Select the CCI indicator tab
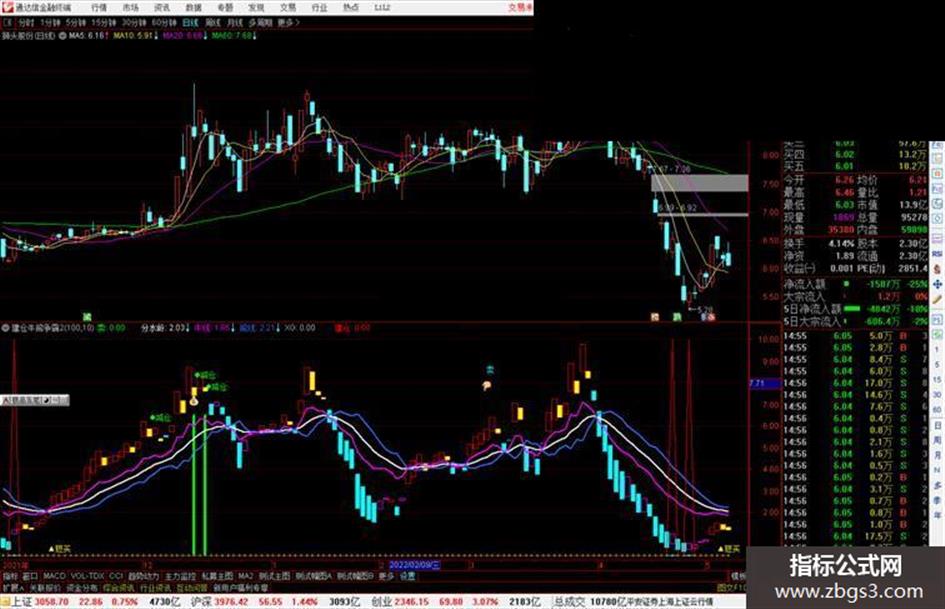 tap(116, 576)
